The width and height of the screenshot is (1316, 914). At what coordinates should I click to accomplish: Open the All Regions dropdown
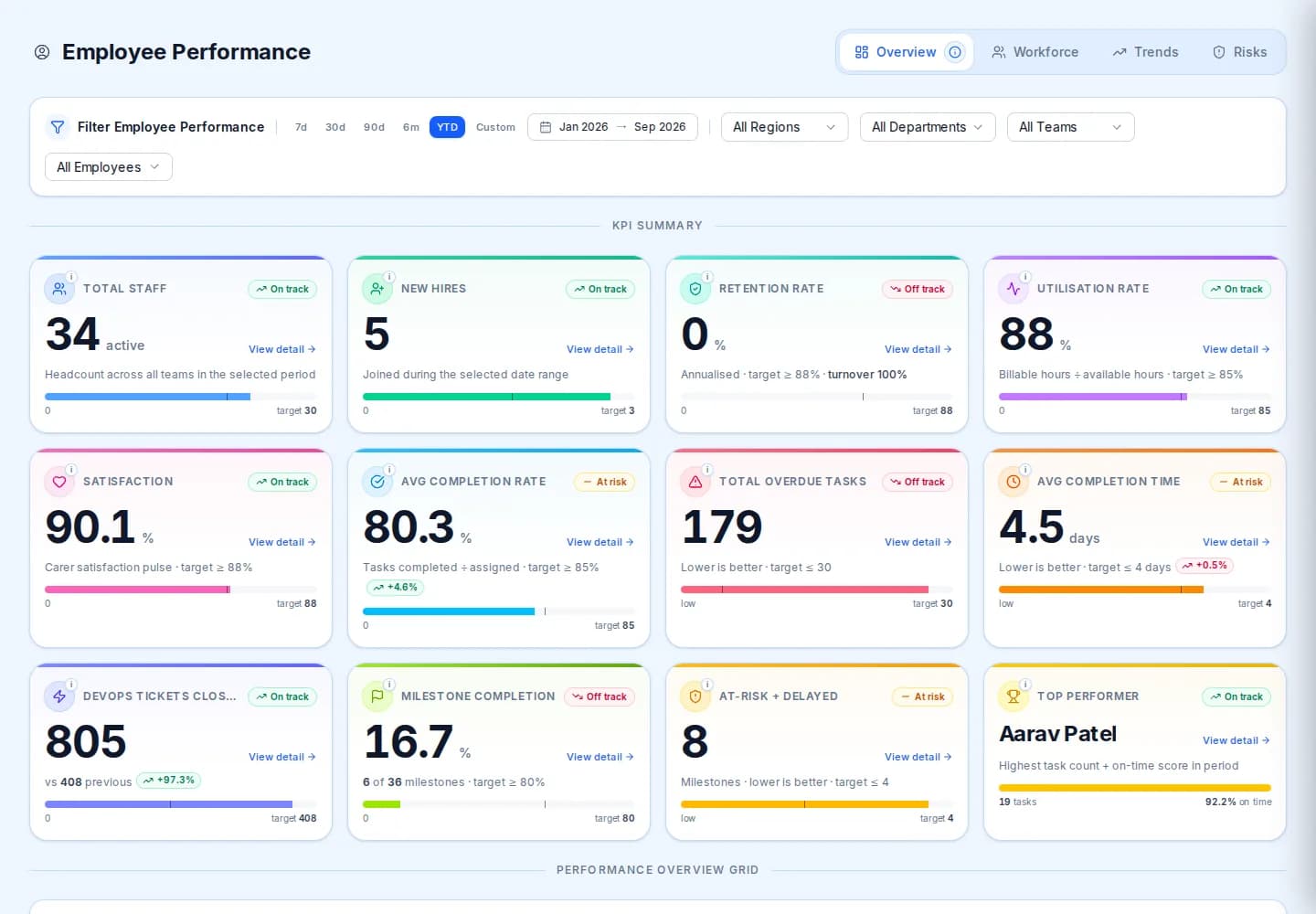click(x=784, y=127)
